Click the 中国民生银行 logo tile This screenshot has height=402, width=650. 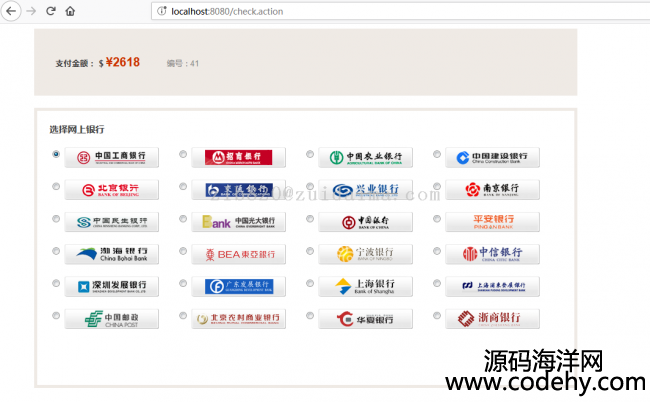pyautogui.click(x=112, y=222)
